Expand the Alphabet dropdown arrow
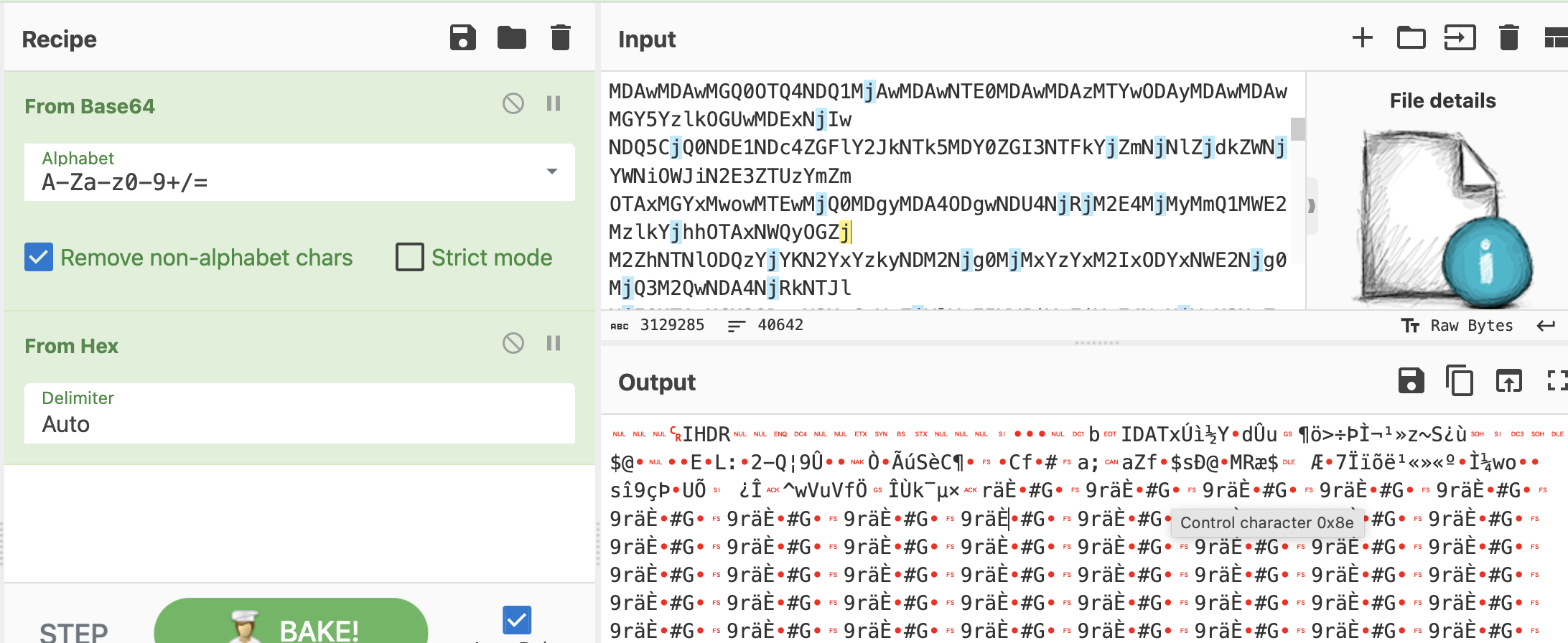 [551, 172]
